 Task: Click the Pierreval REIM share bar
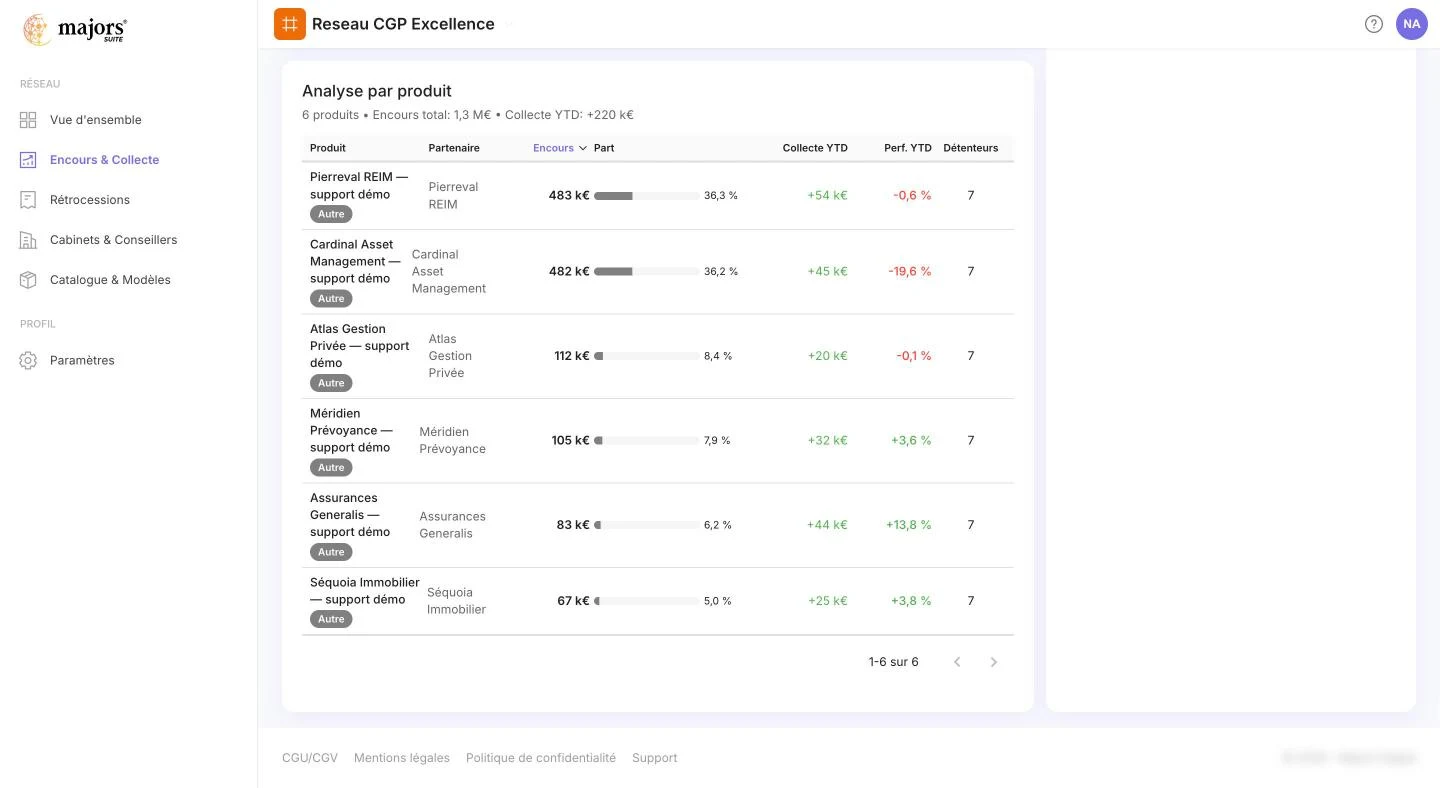(x=646, y=196)
